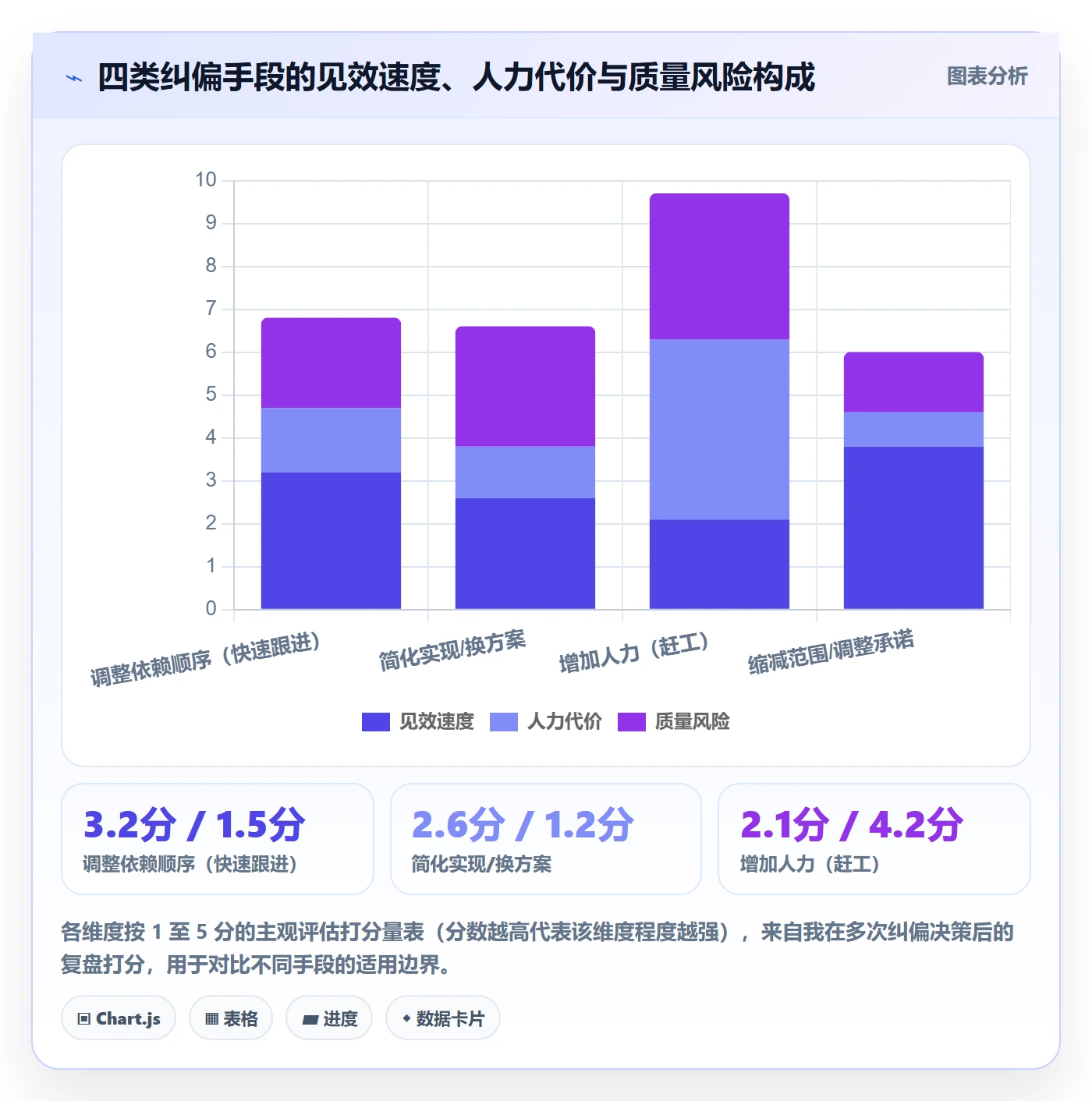Viewport: 1092px width, 1101px height.
Task: Click 人力代价 bar segment for 简化实现/换方案
Action: pos(525,472)
